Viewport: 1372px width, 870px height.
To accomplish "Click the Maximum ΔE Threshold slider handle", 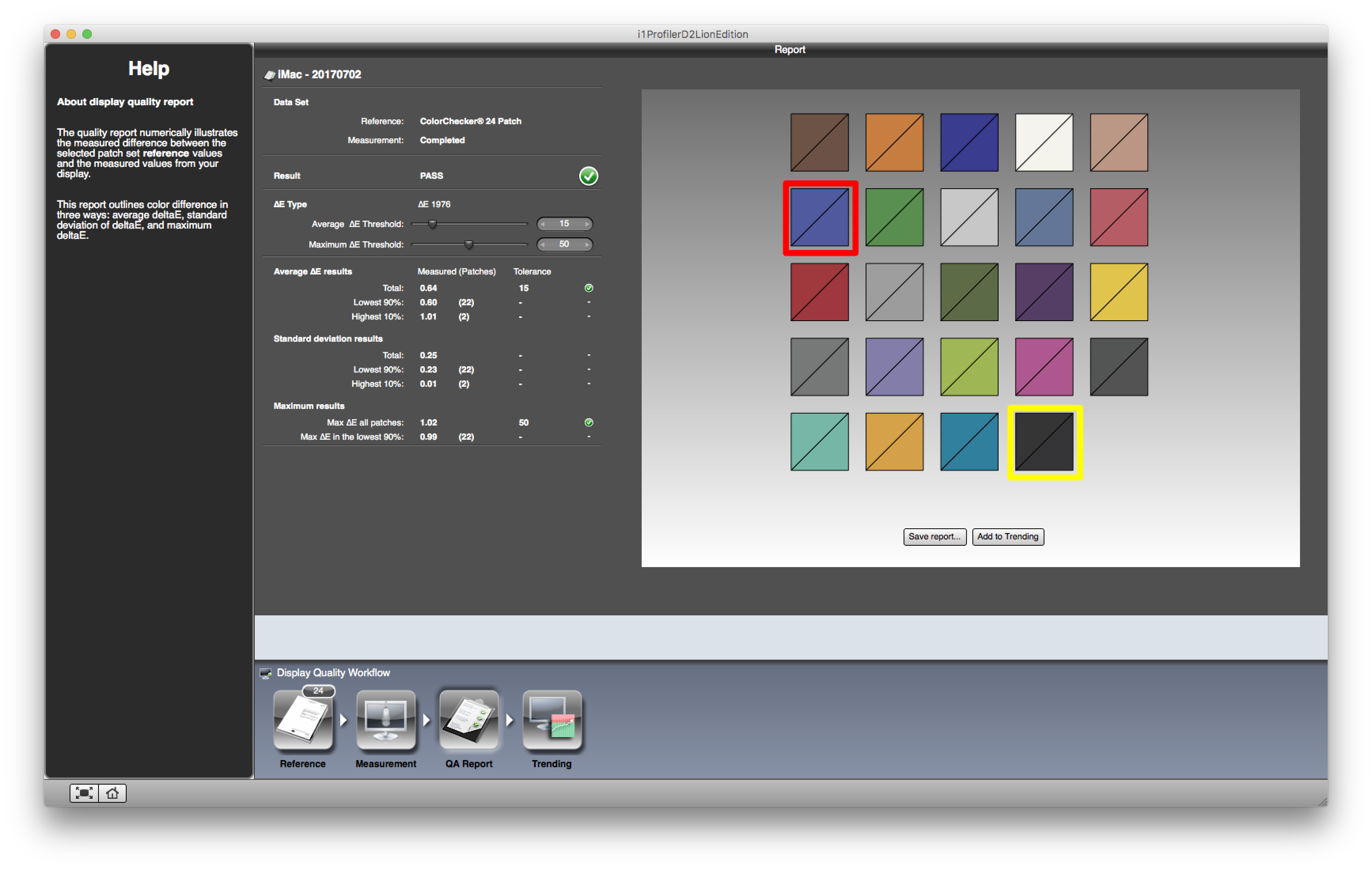I will click(x=468, y=244).
